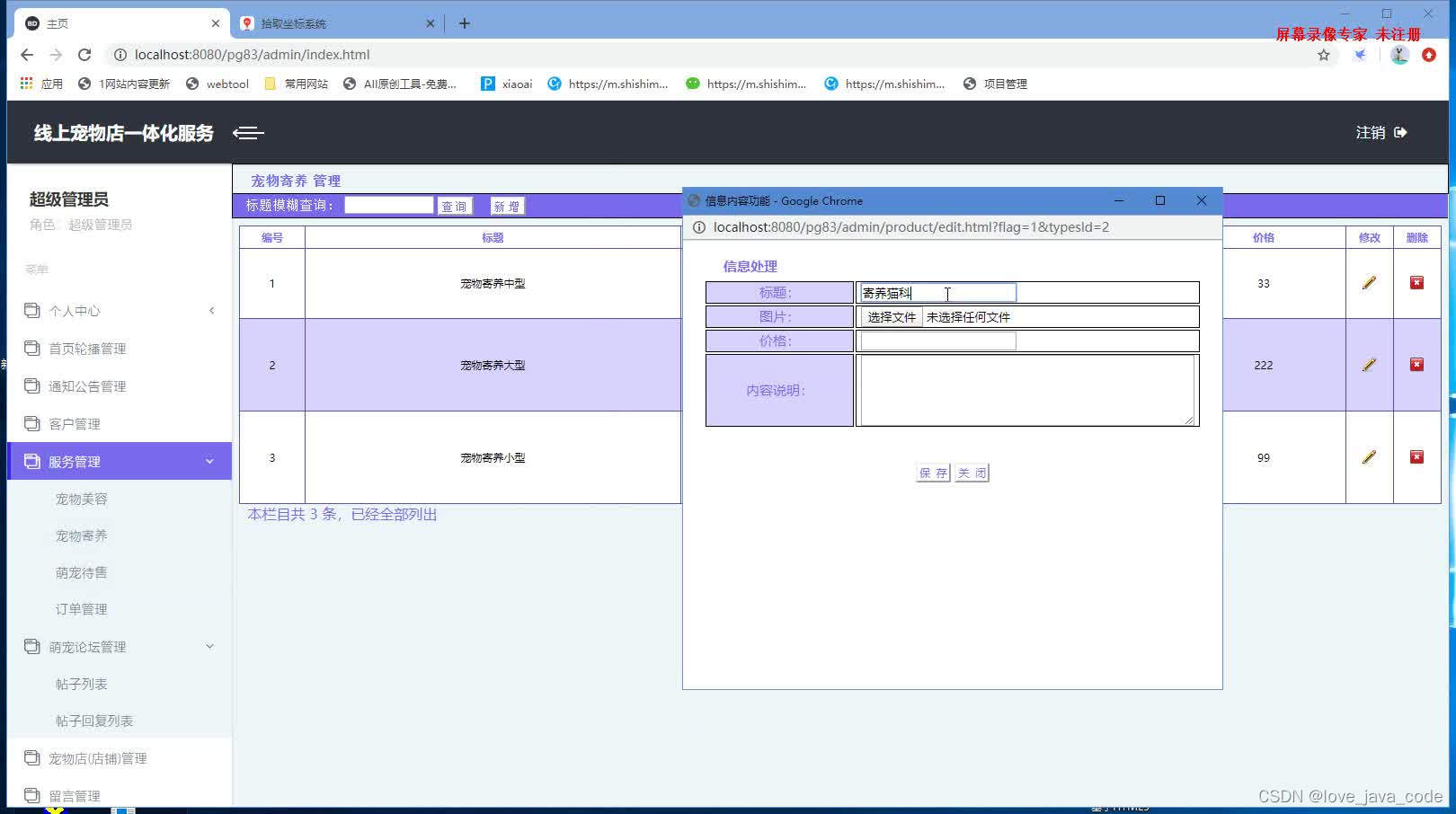Expand the 个人中心 menu

[x=120, y=311]
